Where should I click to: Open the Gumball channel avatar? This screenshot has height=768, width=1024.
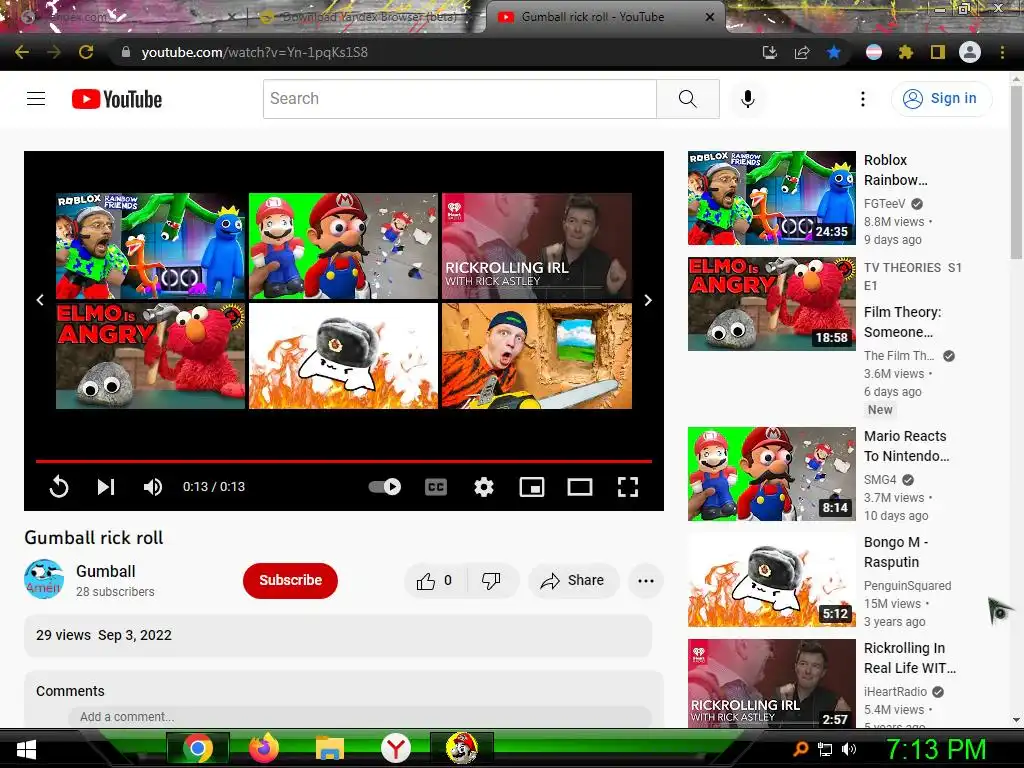(x=44, y=579)
